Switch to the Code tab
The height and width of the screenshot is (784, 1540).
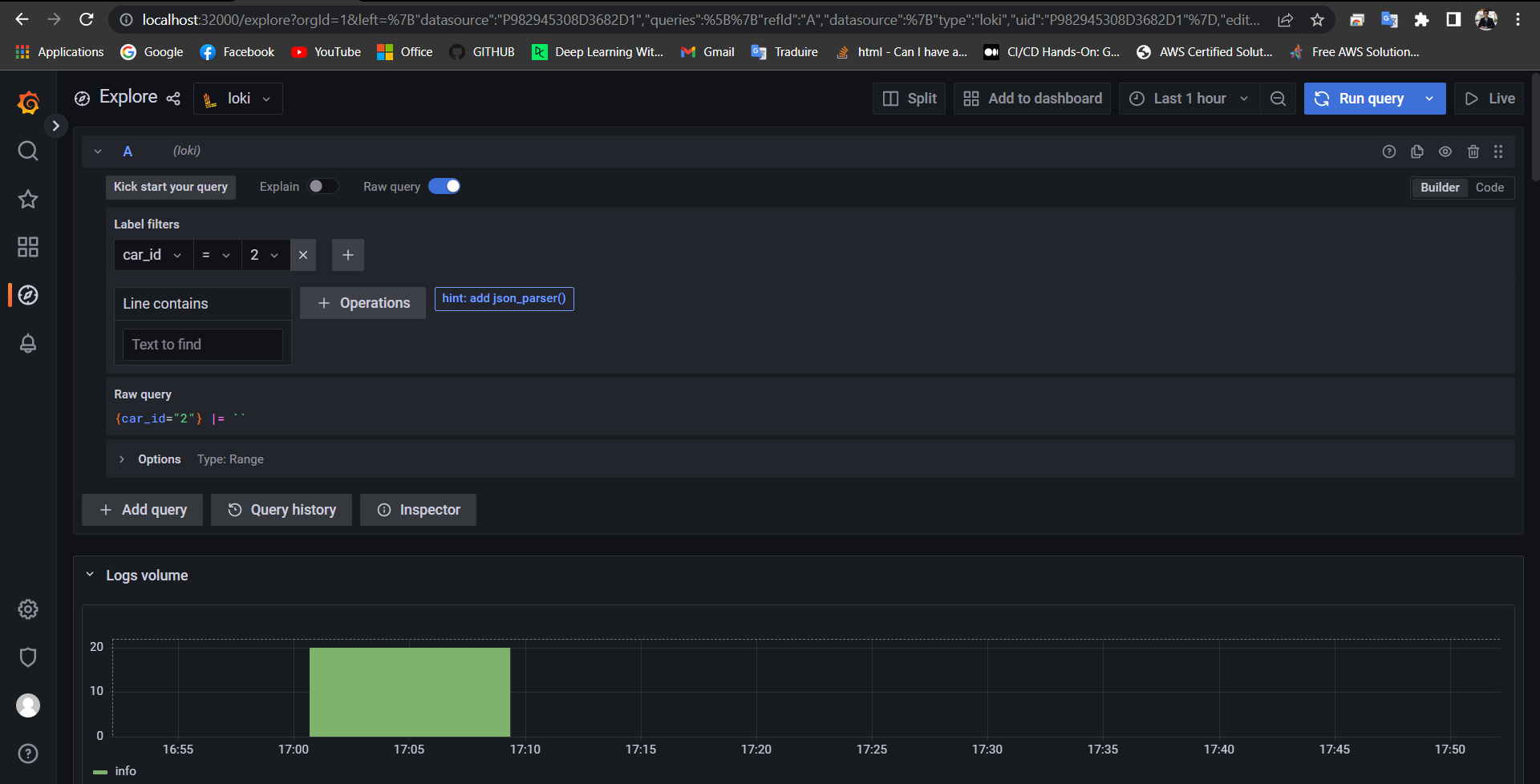(x=1490, y=187)
